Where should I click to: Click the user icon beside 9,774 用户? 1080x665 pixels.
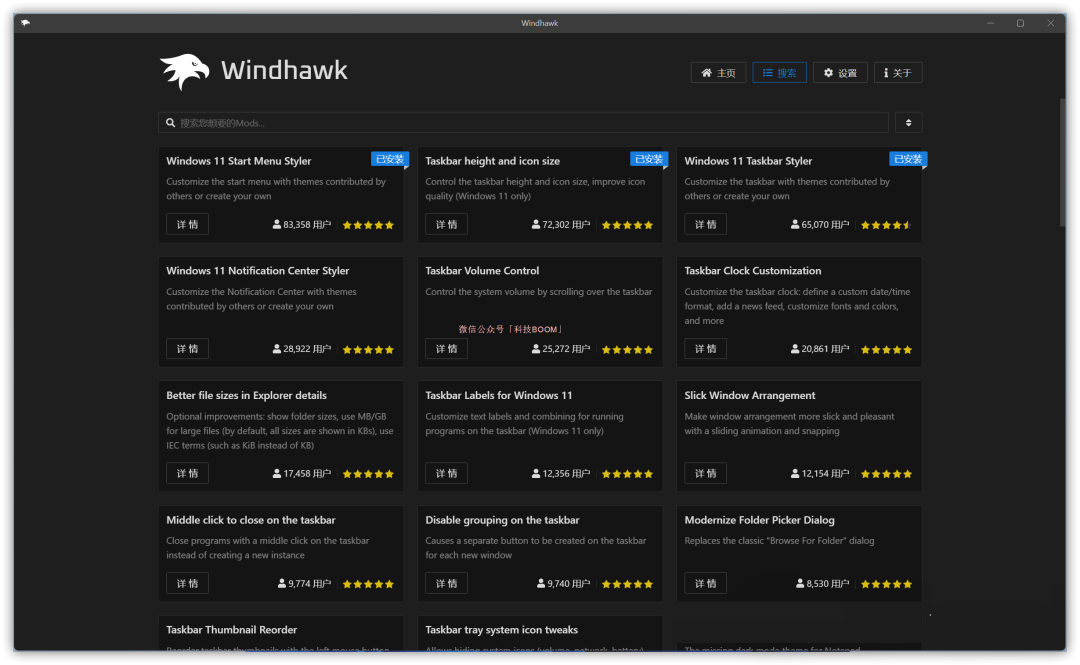pos(282,584)
